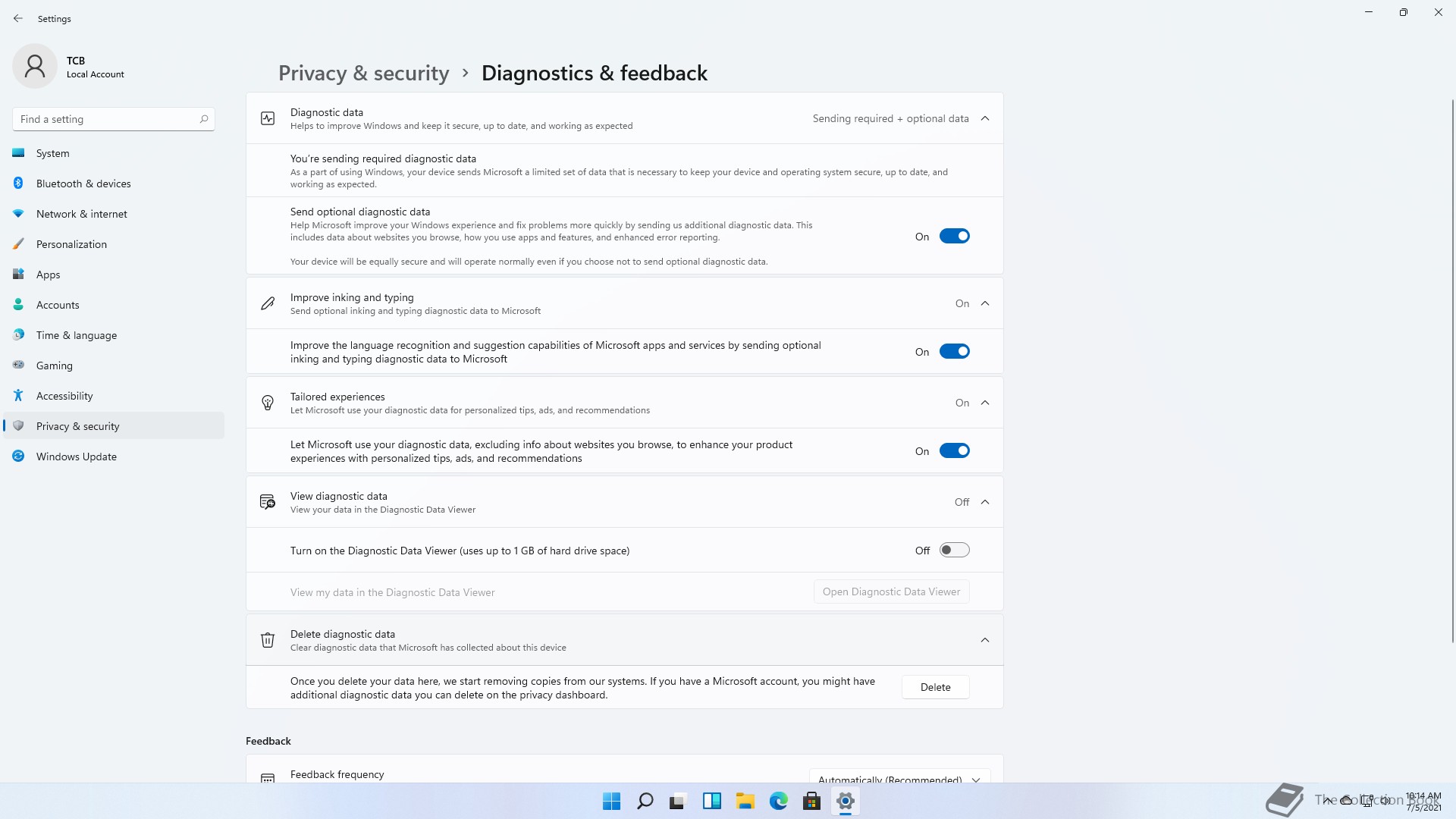Screen dimensions: 1456x819
Task: Click the Privacy & security shield icon
Action: coord(18,426)
